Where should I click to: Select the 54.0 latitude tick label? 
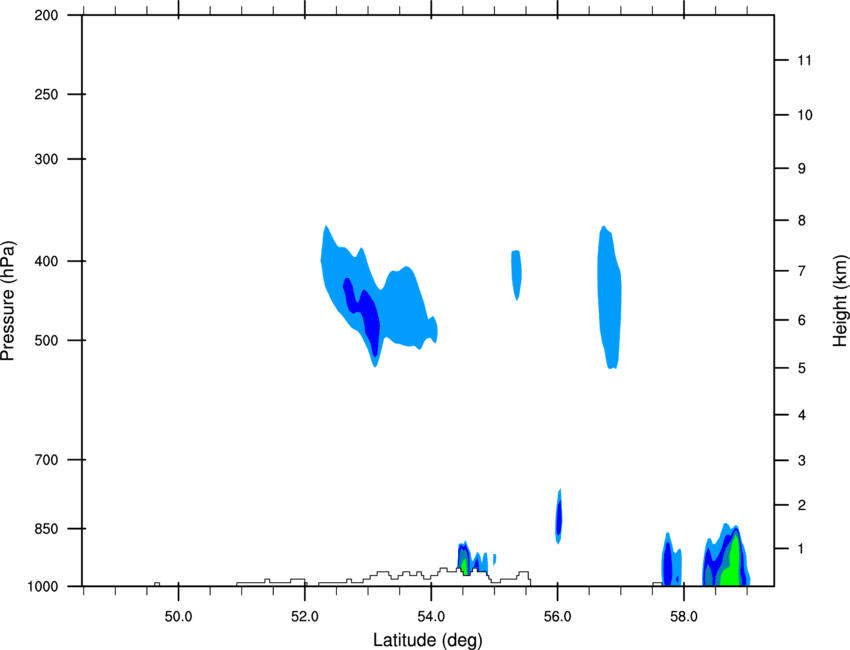click(x=431, y=617)
